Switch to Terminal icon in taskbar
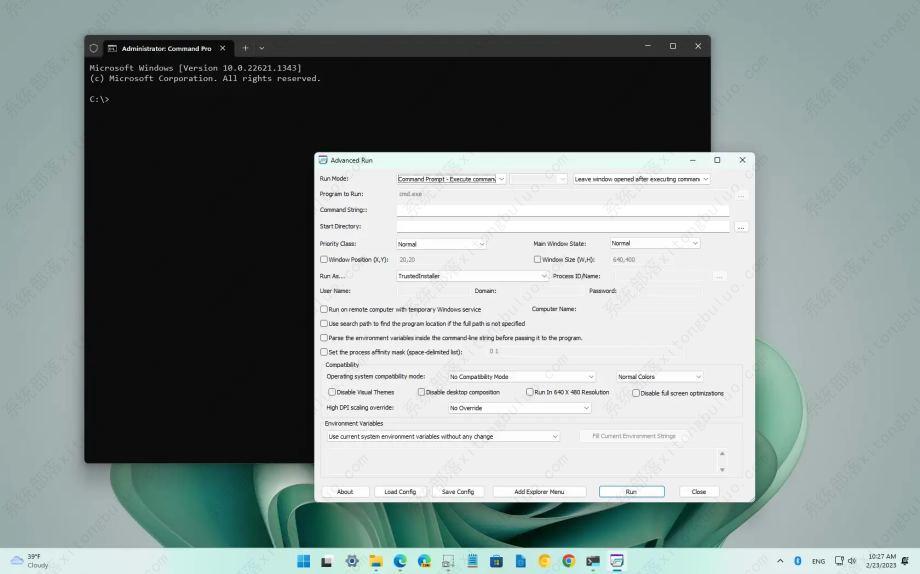Viewport: 920px width, 574px height. tap(592, 561)
